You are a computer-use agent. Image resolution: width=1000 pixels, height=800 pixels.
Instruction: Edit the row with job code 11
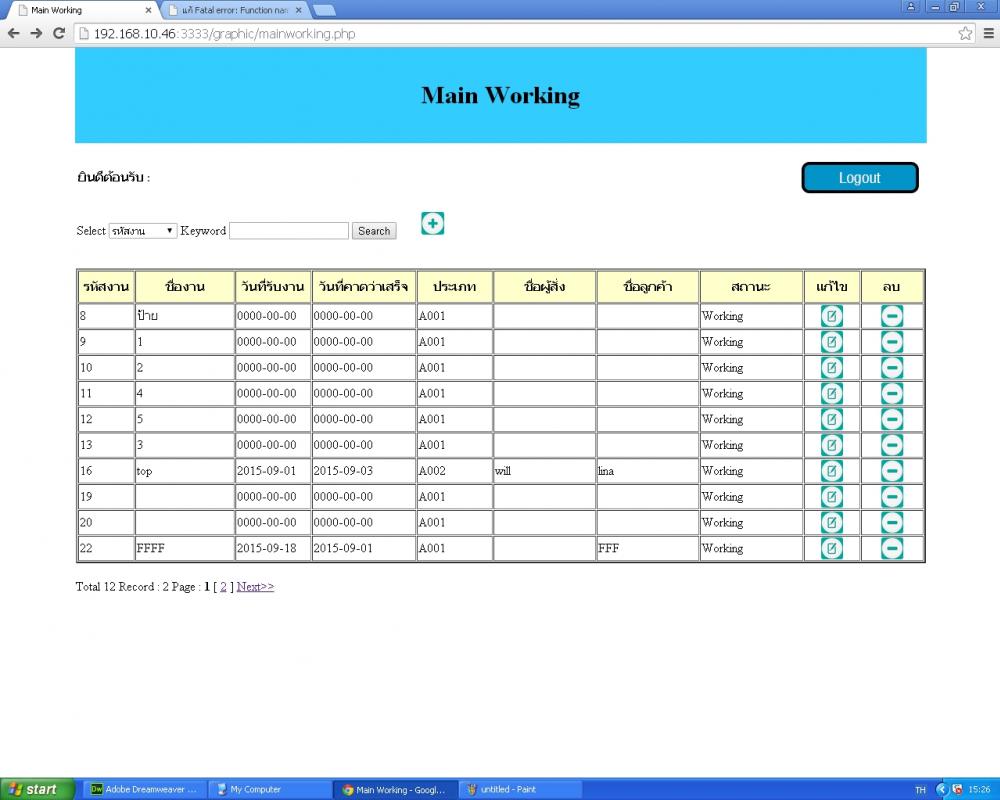pyautogui.click(x=831, y=393)
